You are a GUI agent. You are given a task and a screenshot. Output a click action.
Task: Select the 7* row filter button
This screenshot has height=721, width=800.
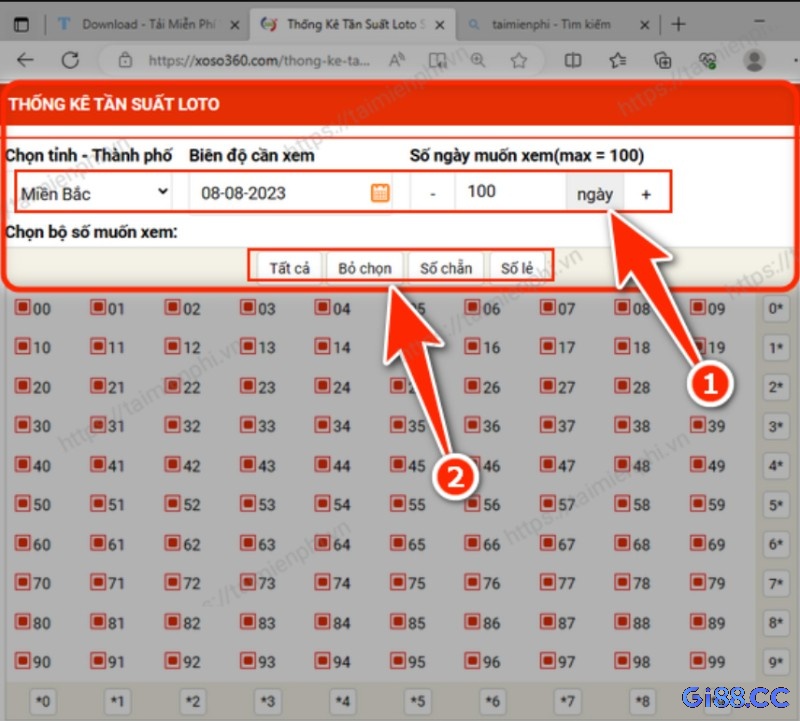coord(776,583)
